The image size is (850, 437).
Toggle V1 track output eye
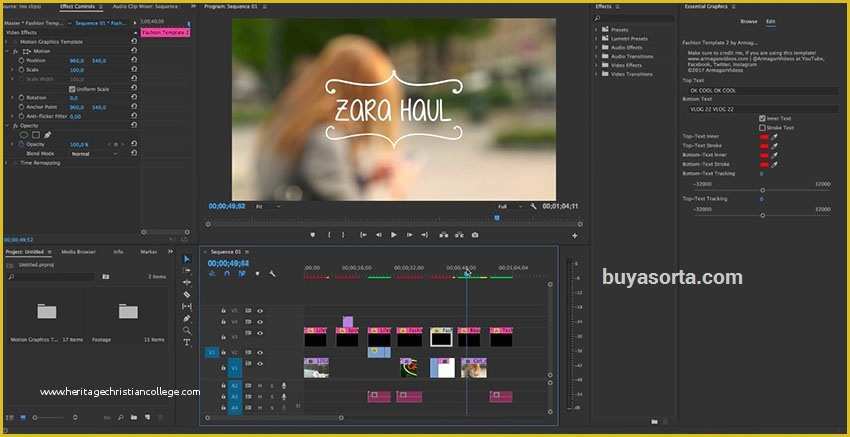click(260, 363)
